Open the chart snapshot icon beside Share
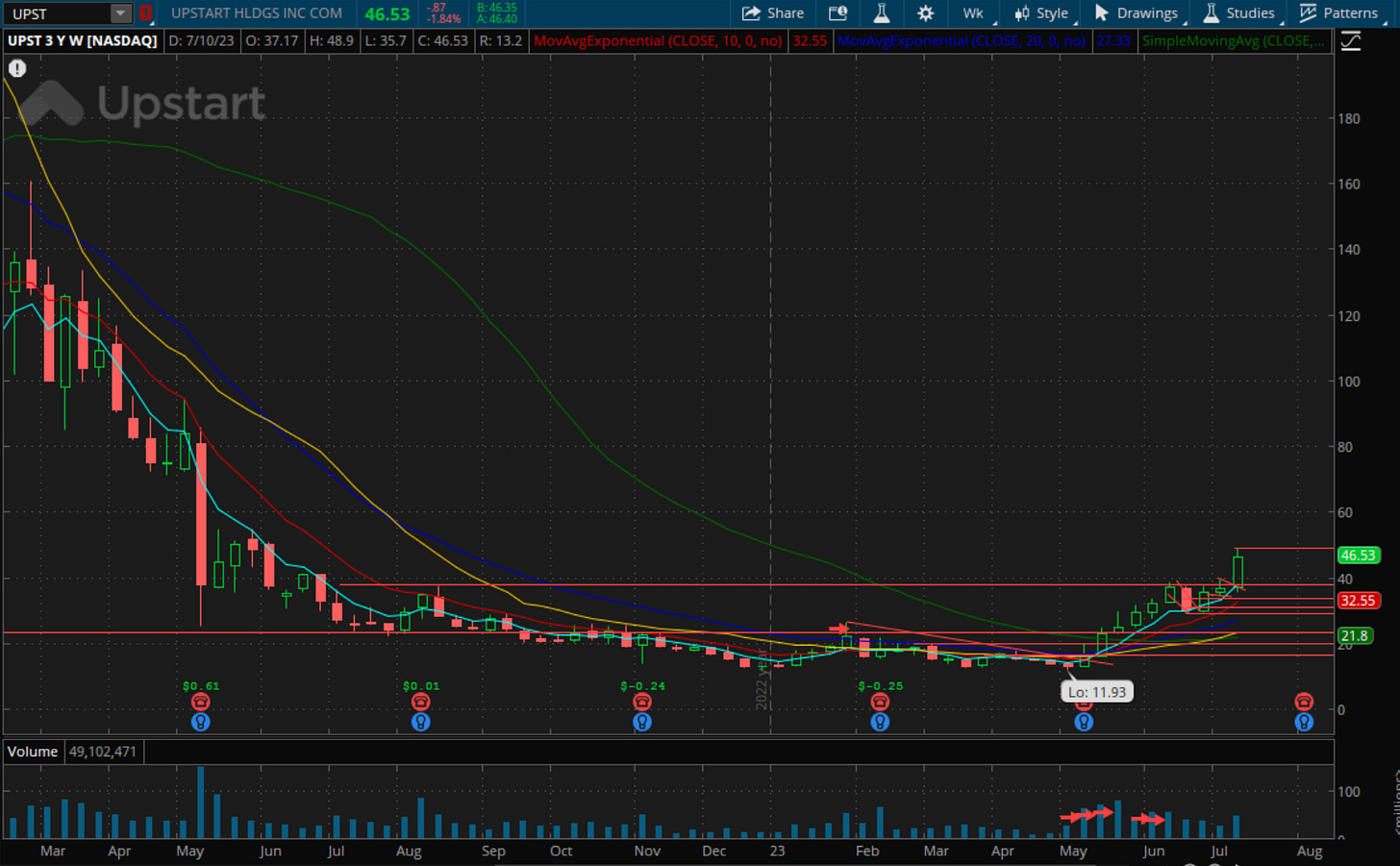This screenshot has height=866, width=1400. [838, 13]
